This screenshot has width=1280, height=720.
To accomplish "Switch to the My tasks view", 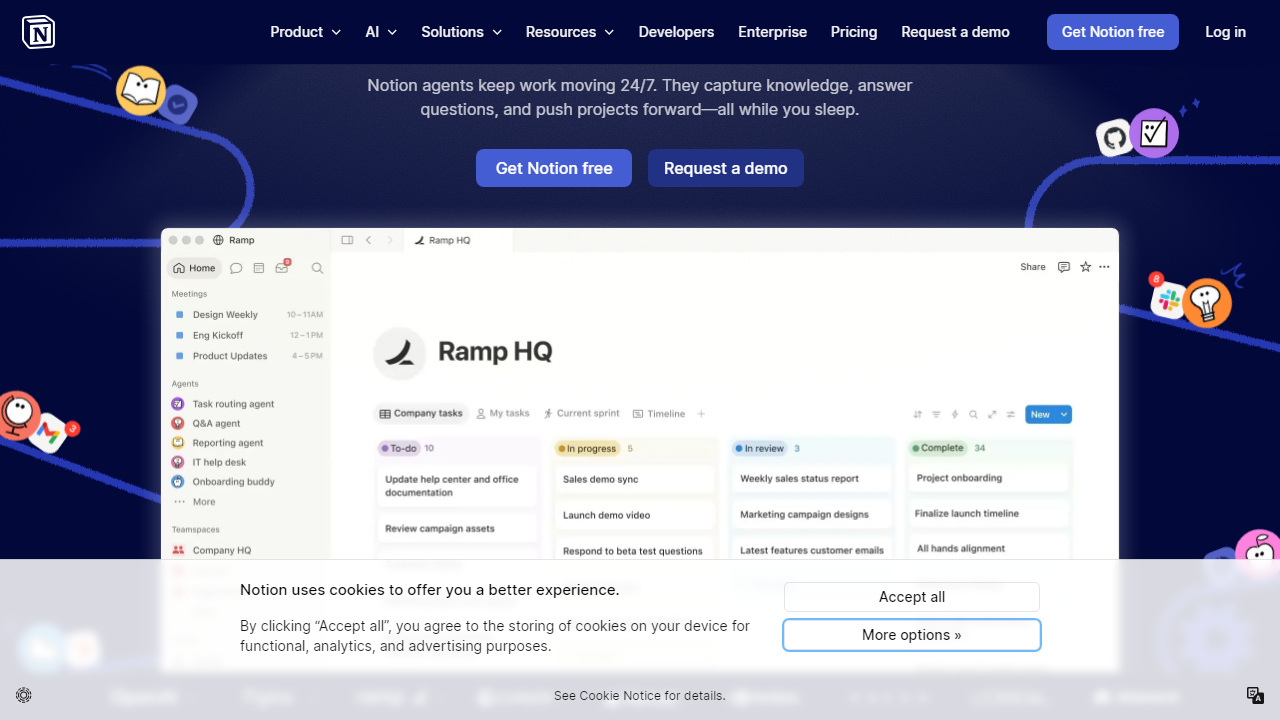I will [503, 413].
